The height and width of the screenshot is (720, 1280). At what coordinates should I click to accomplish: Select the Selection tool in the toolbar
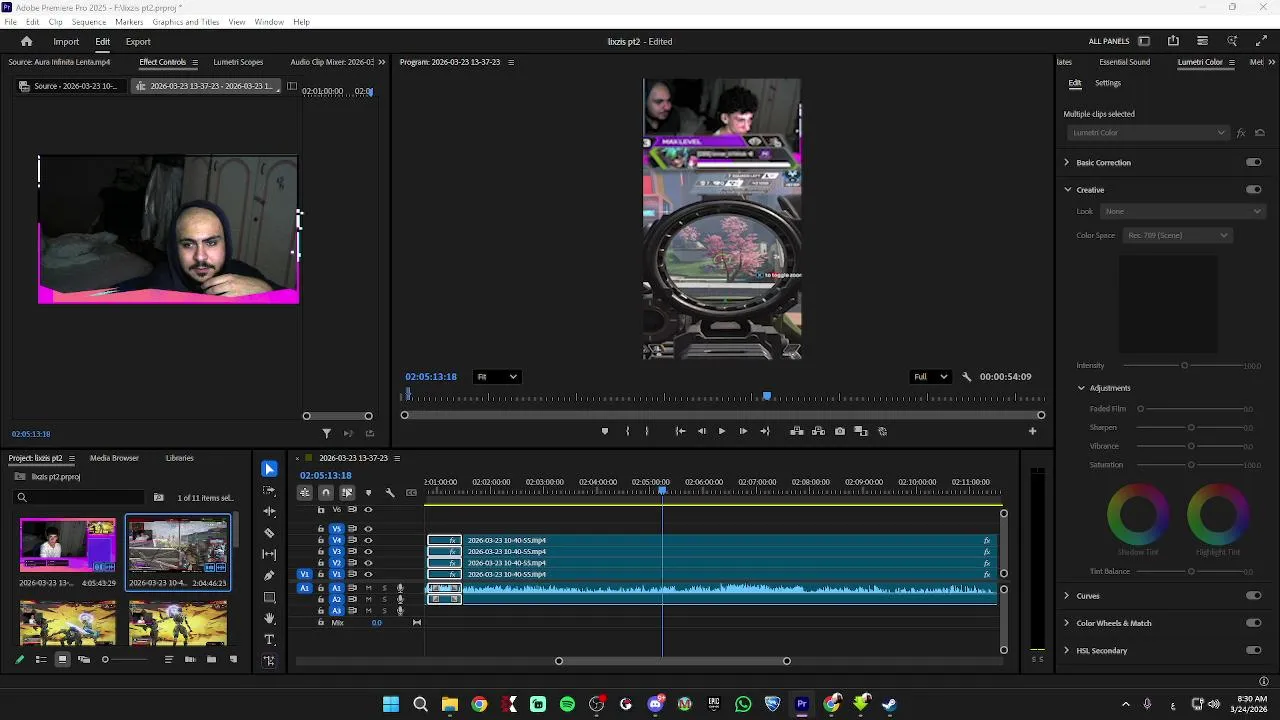(x=269, y=469)
